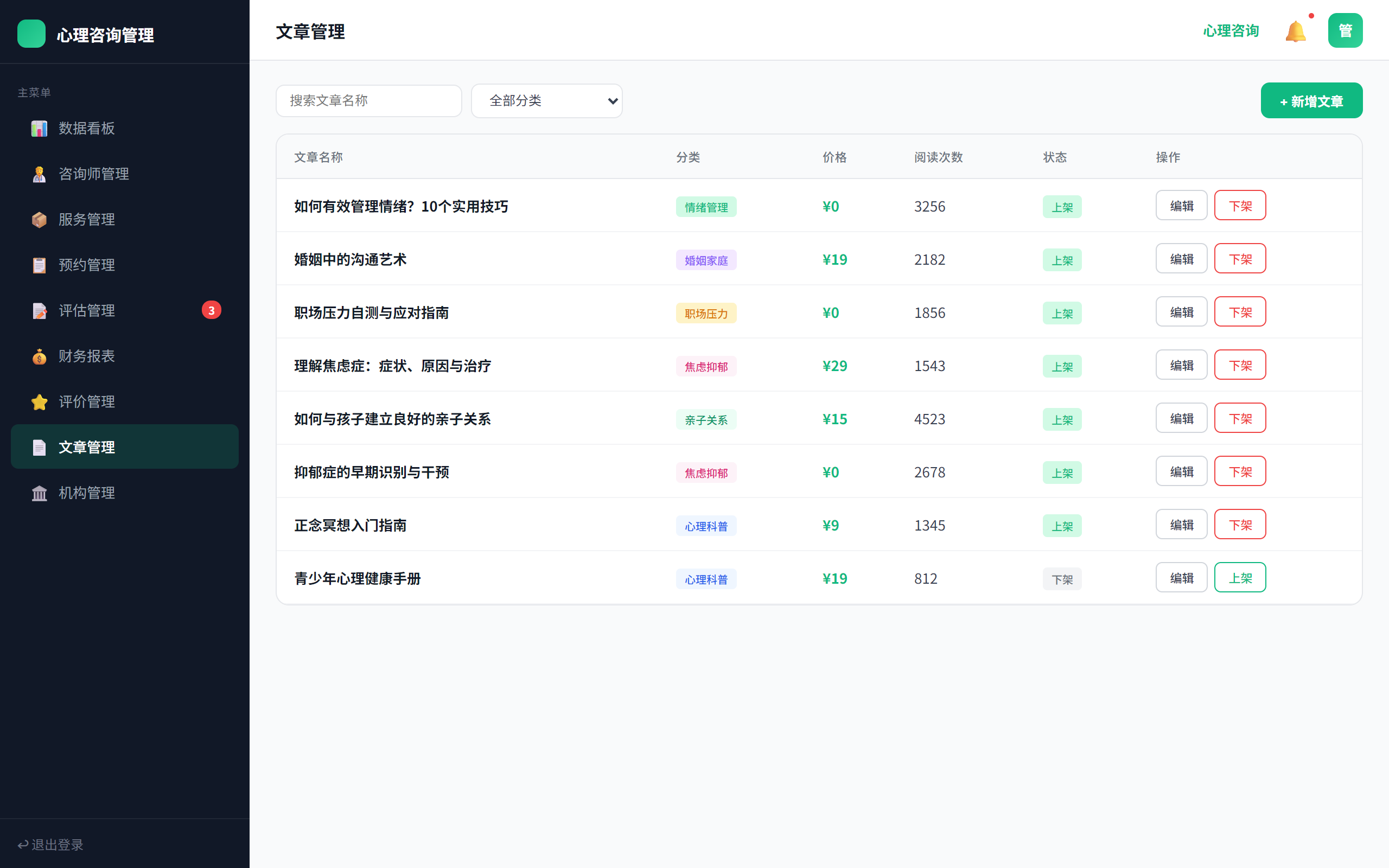1389x868 pixels.
Task: Click the 服务管理 box icon
Action: point(39,219)
